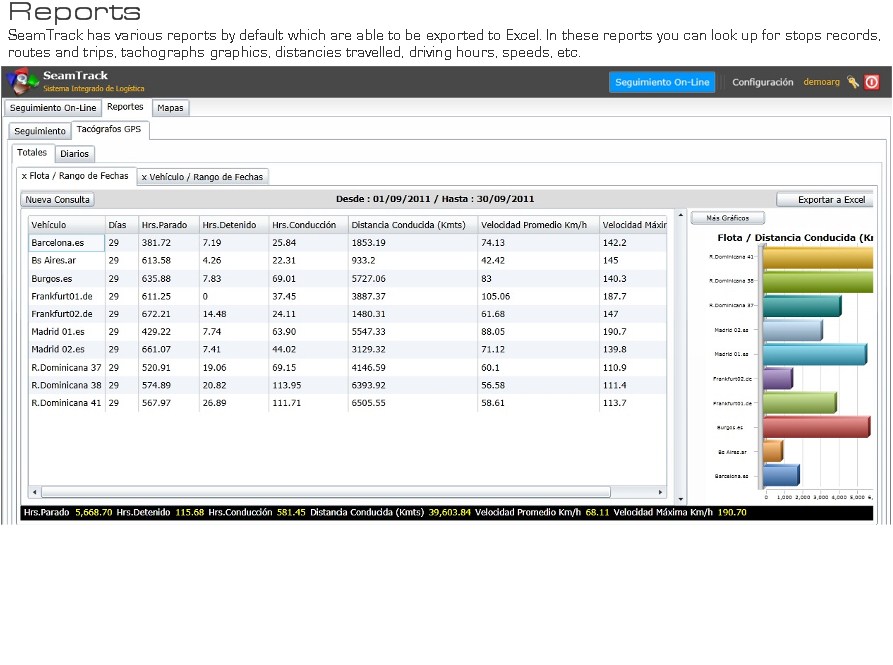This screenshot has width=893, height=665.
Task: Click the red power logout icon
Action: point(872,82)
